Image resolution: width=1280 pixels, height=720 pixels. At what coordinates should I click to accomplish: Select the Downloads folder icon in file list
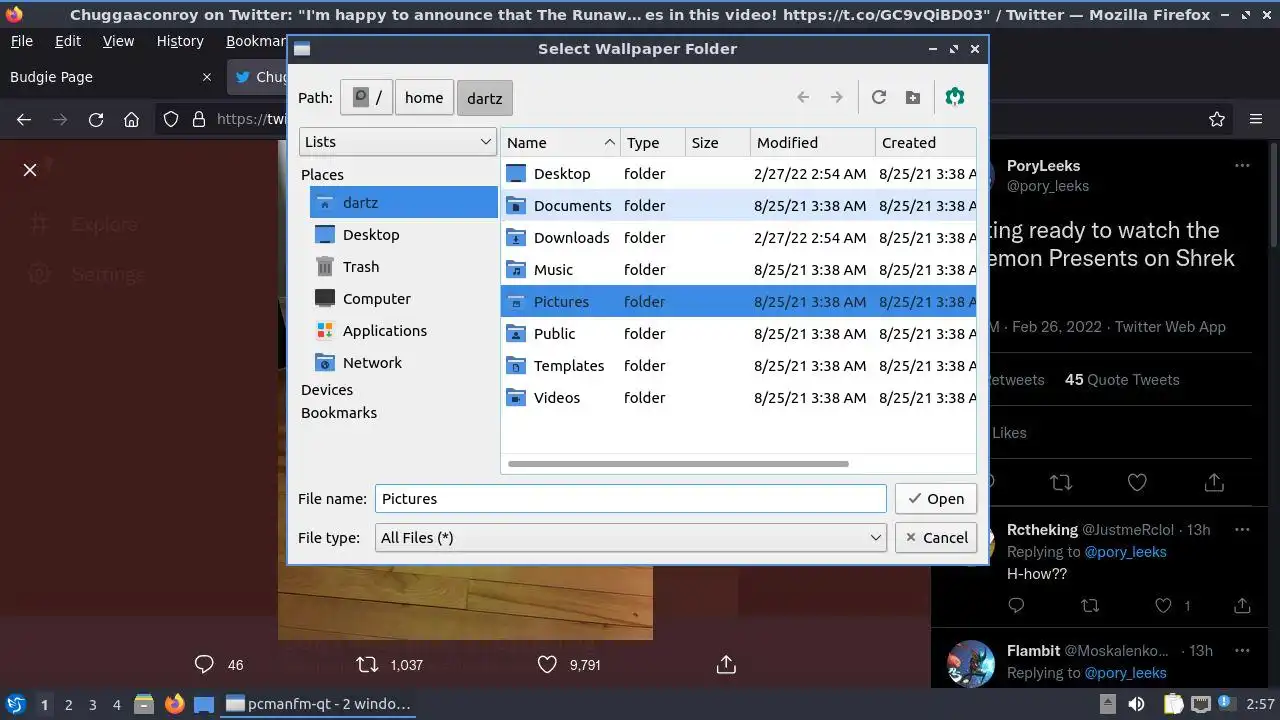[516, 237]
